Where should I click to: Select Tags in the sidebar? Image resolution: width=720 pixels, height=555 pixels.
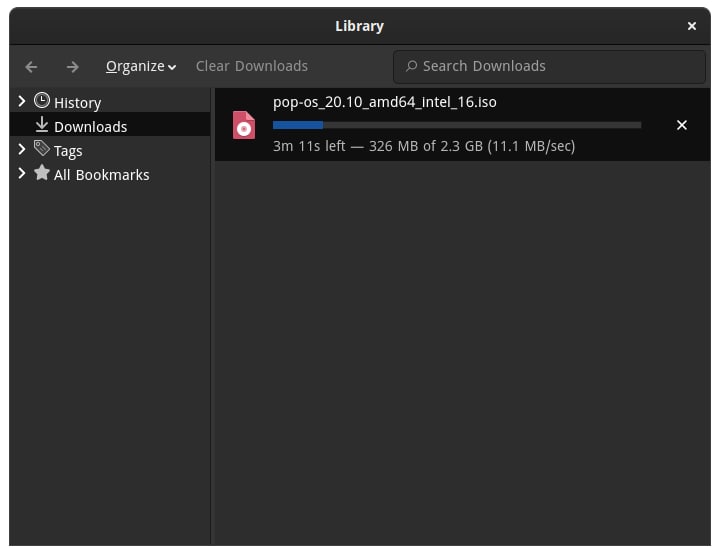click(x=68, y=151)
